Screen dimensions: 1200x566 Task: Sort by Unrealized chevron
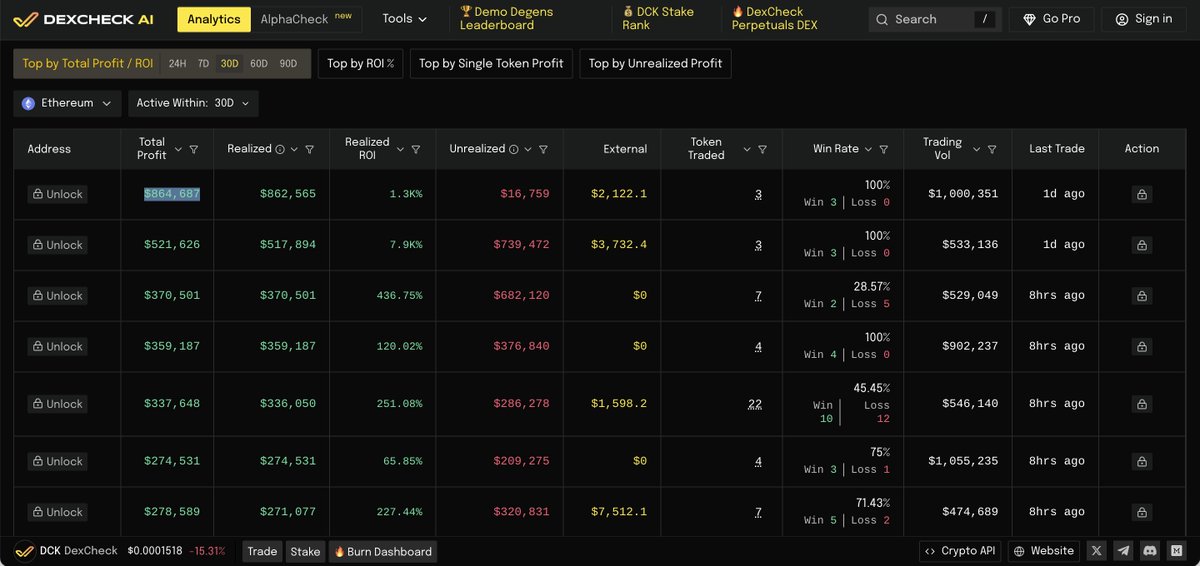tap(528, 149)
